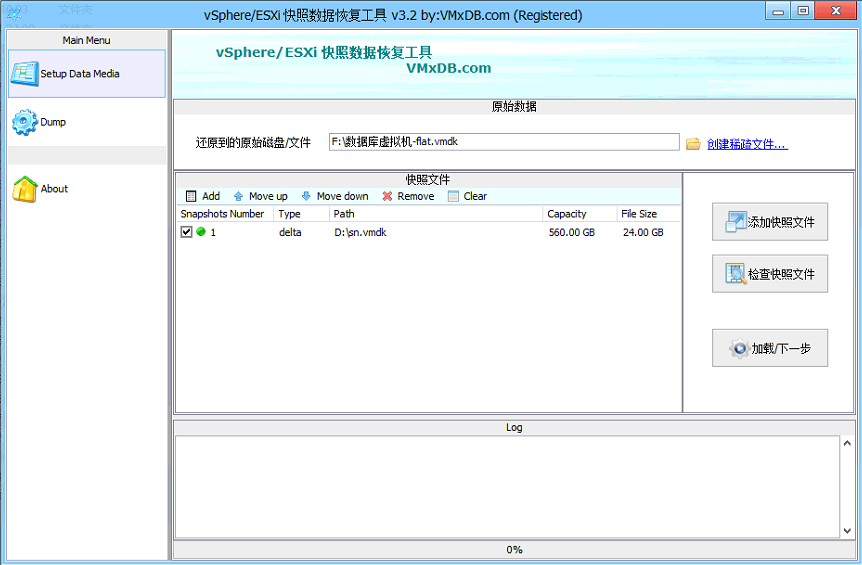Click the Clear label in the toolbar

(x=475, y=196)
